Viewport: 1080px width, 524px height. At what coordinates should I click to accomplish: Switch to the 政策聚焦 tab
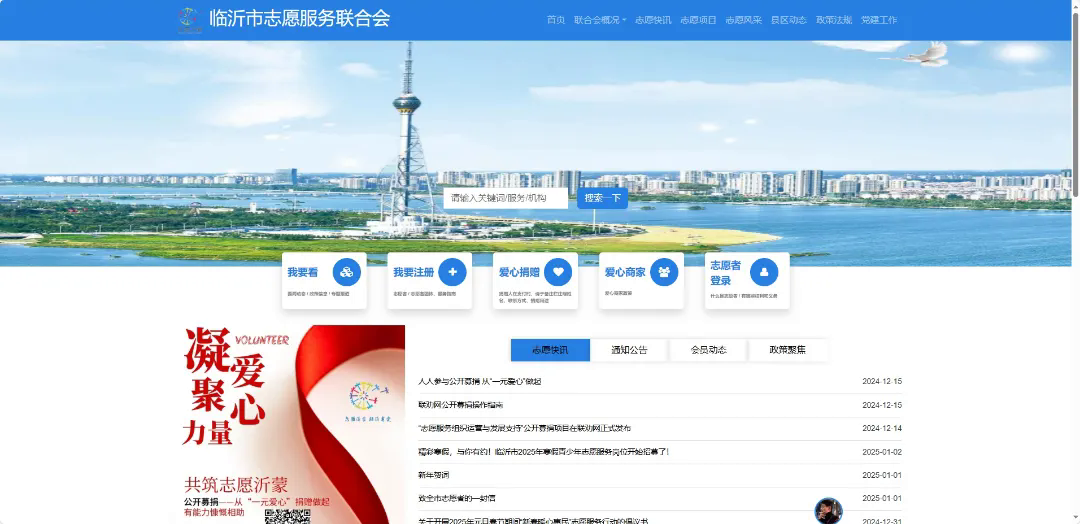click(788, 350)
